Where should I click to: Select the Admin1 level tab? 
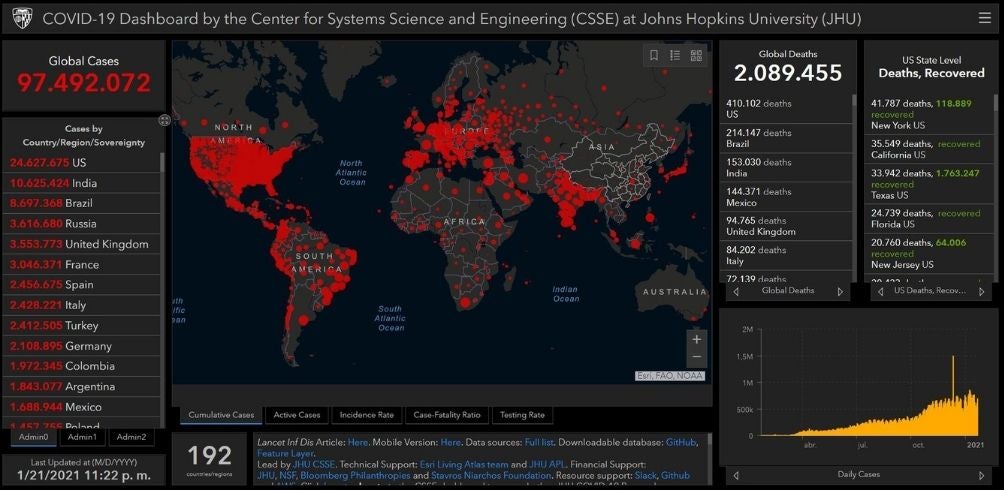point(82,437)
